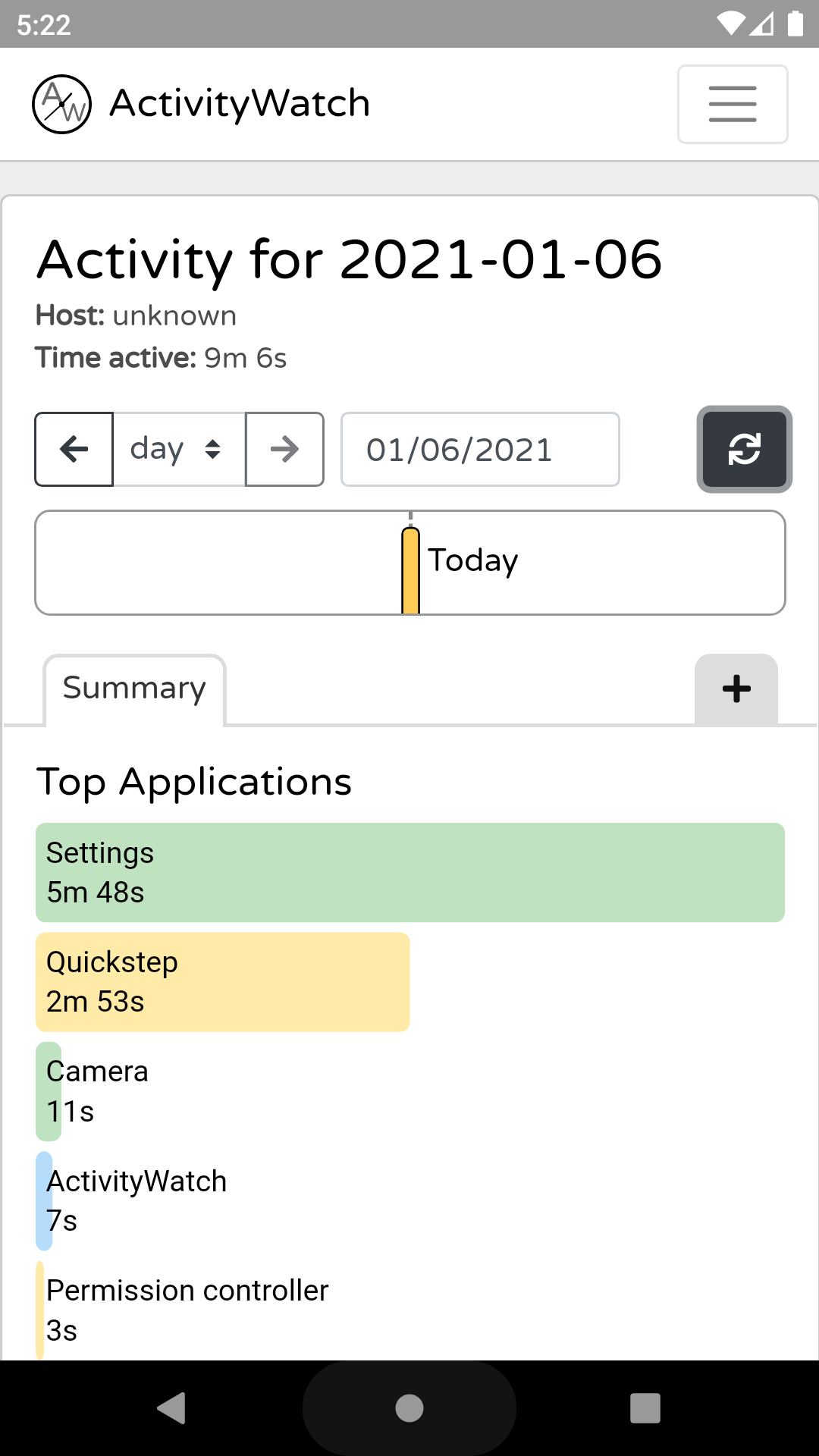Tap the Android recent apps square button
The height and width of the screenshot is (1456, 819).
click(645, 1408)
